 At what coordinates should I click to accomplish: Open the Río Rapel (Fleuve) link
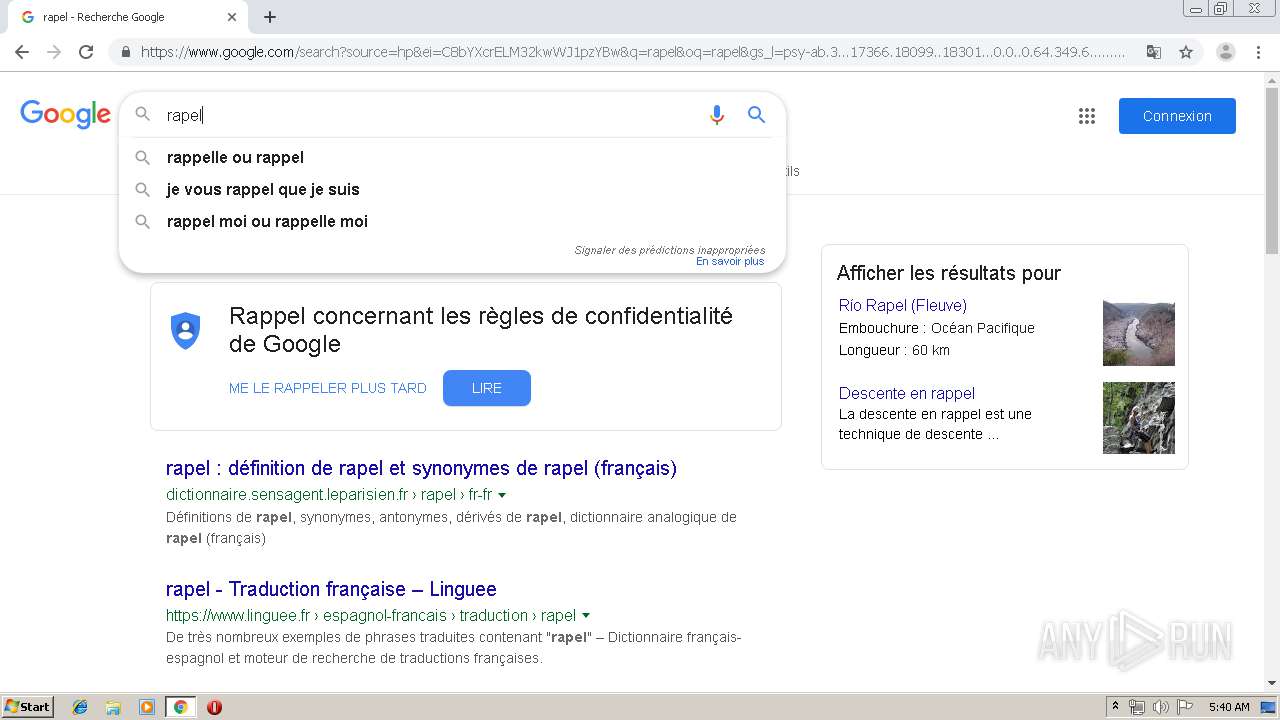pyautogui.click(x=903, y=305)
